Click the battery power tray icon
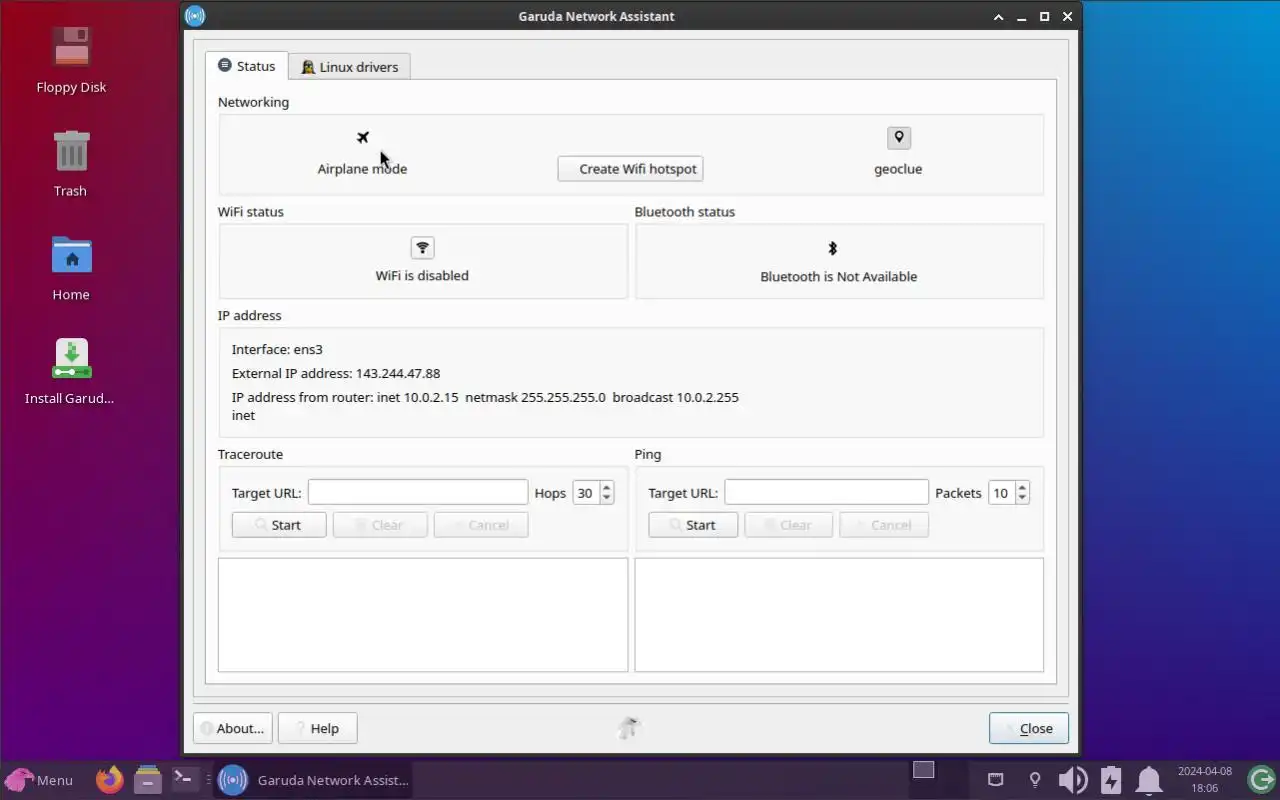This screenshot has width=1280, height=800. pyautogui.click(x=1111, y=780)
